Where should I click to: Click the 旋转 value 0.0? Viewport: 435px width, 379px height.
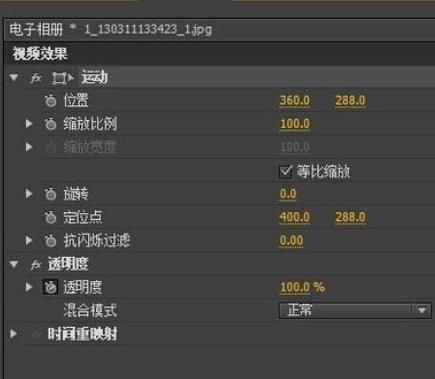tap(288, 194)
